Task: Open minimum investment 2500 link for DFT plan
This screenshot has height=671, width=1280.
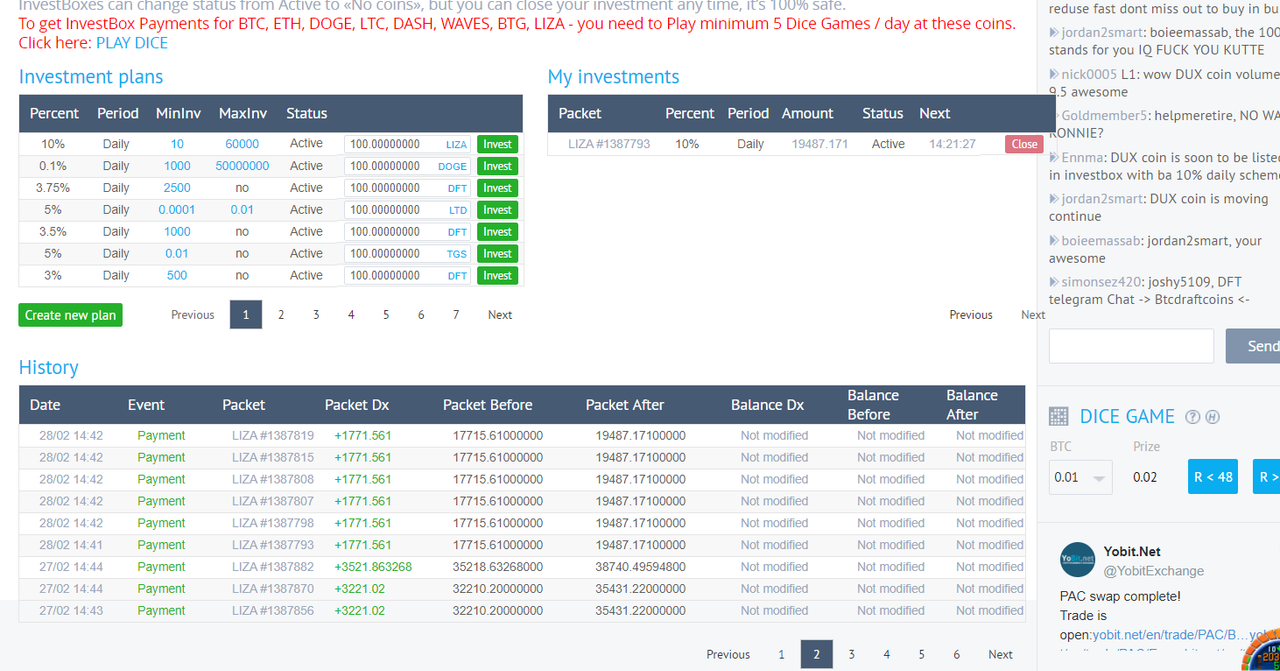Action: [177, 188]
